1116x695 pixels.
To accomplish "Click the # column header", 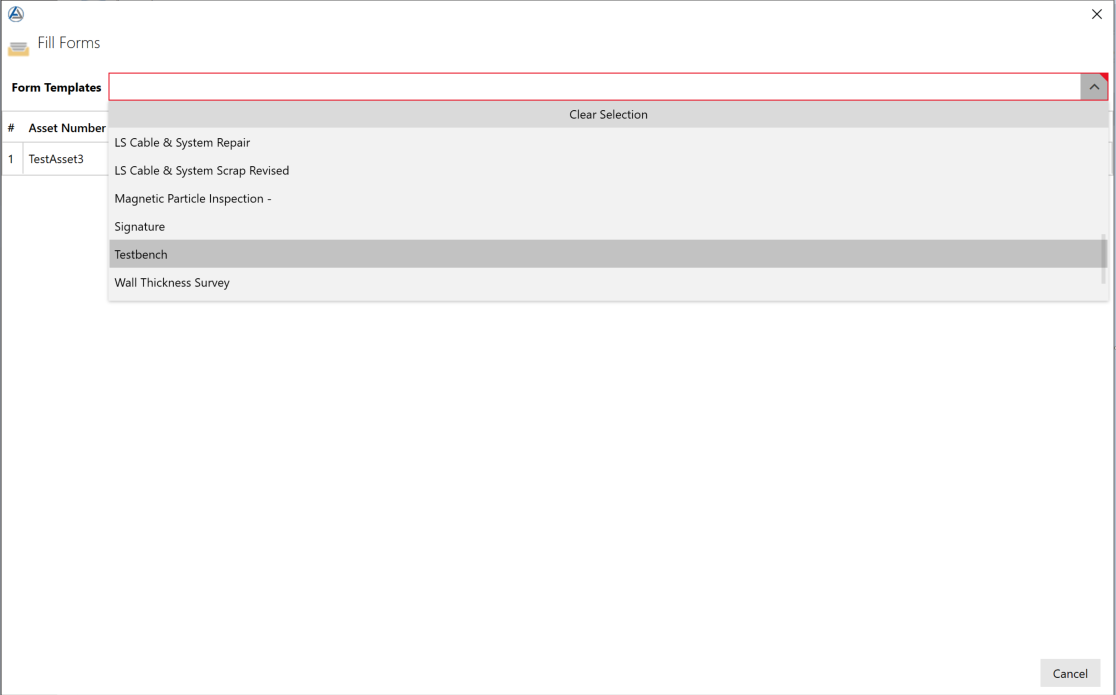I will [11, 128].
